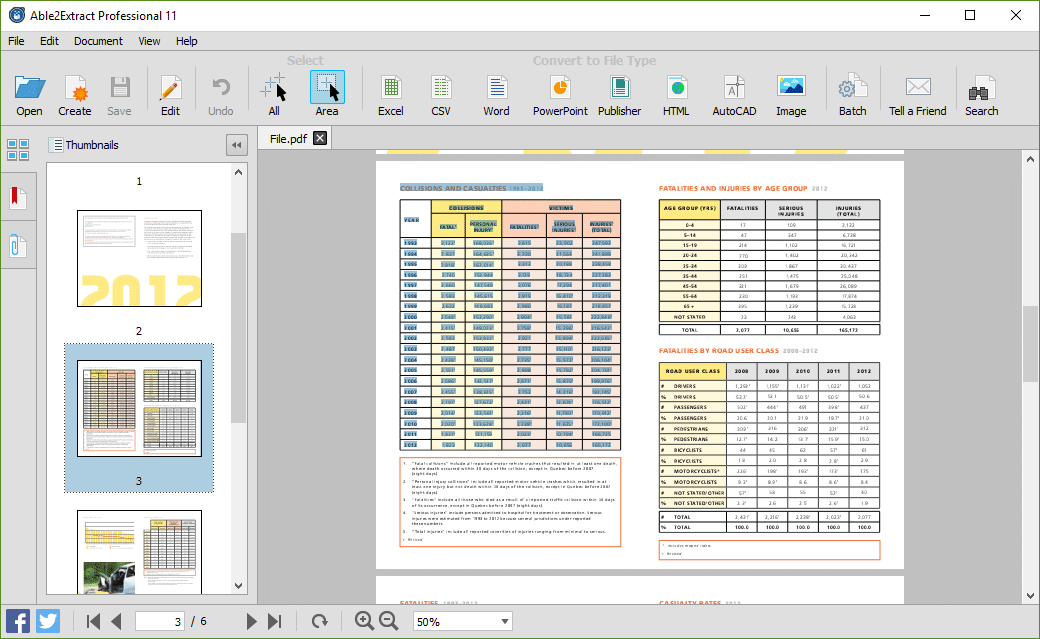1040x639 pixels.
Task: Convert the document to Word
Action: (496, 95)
